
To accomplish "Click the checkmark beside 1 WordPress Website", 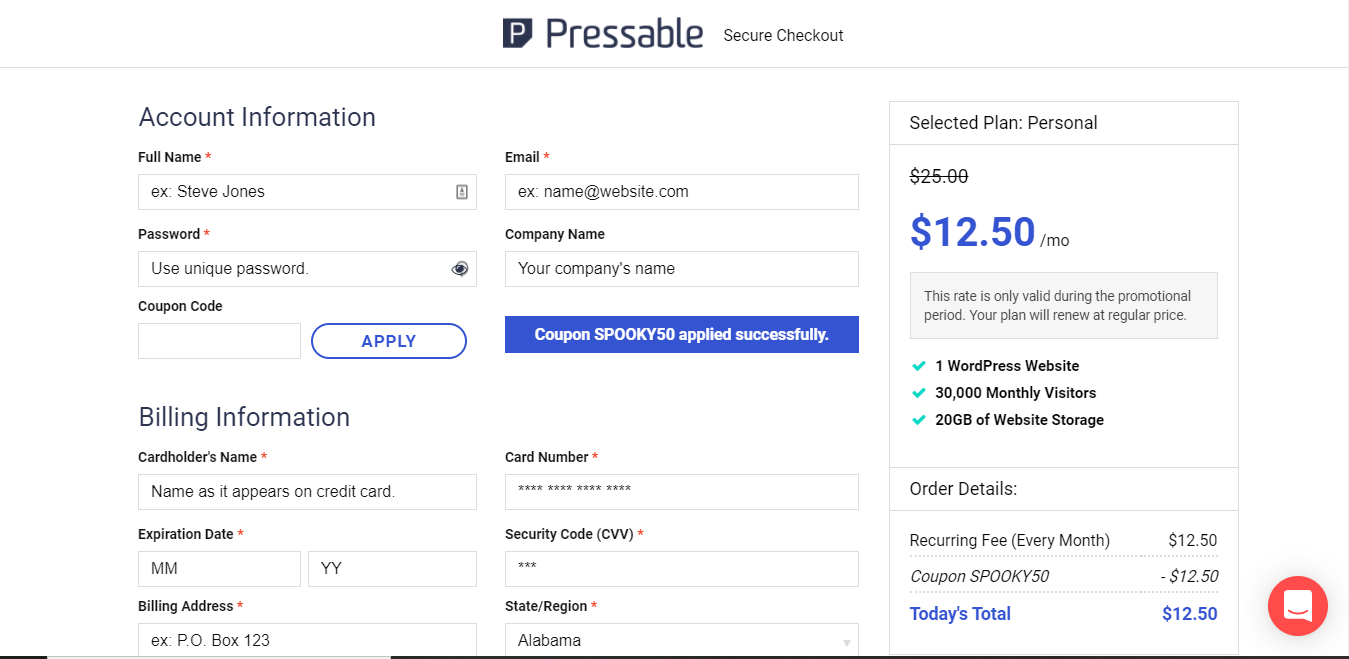I will coord(918,366).
